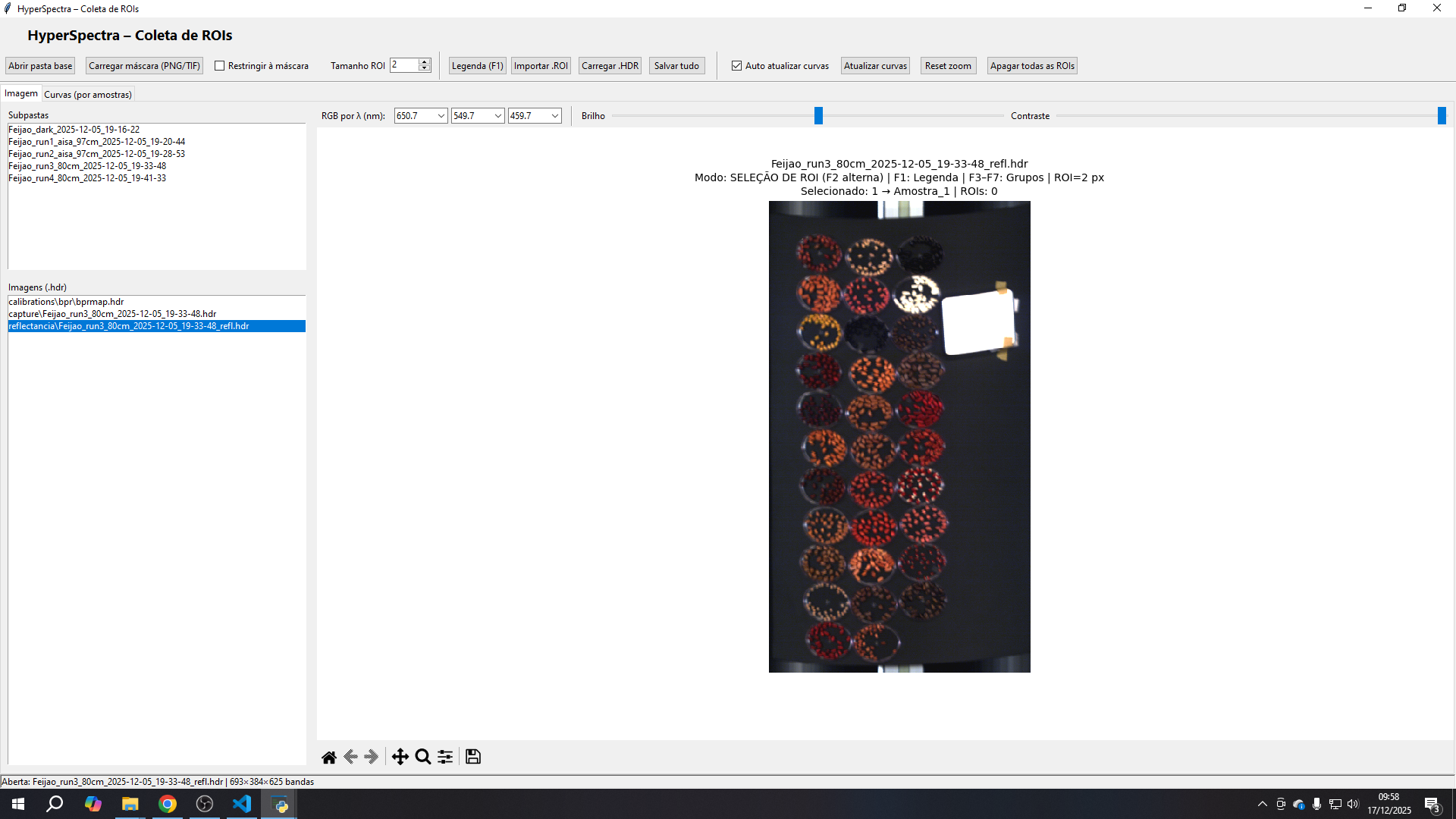Enable Restringir à máscara checkbox
The image size is (1456, 819).
[x=220, y=66]
